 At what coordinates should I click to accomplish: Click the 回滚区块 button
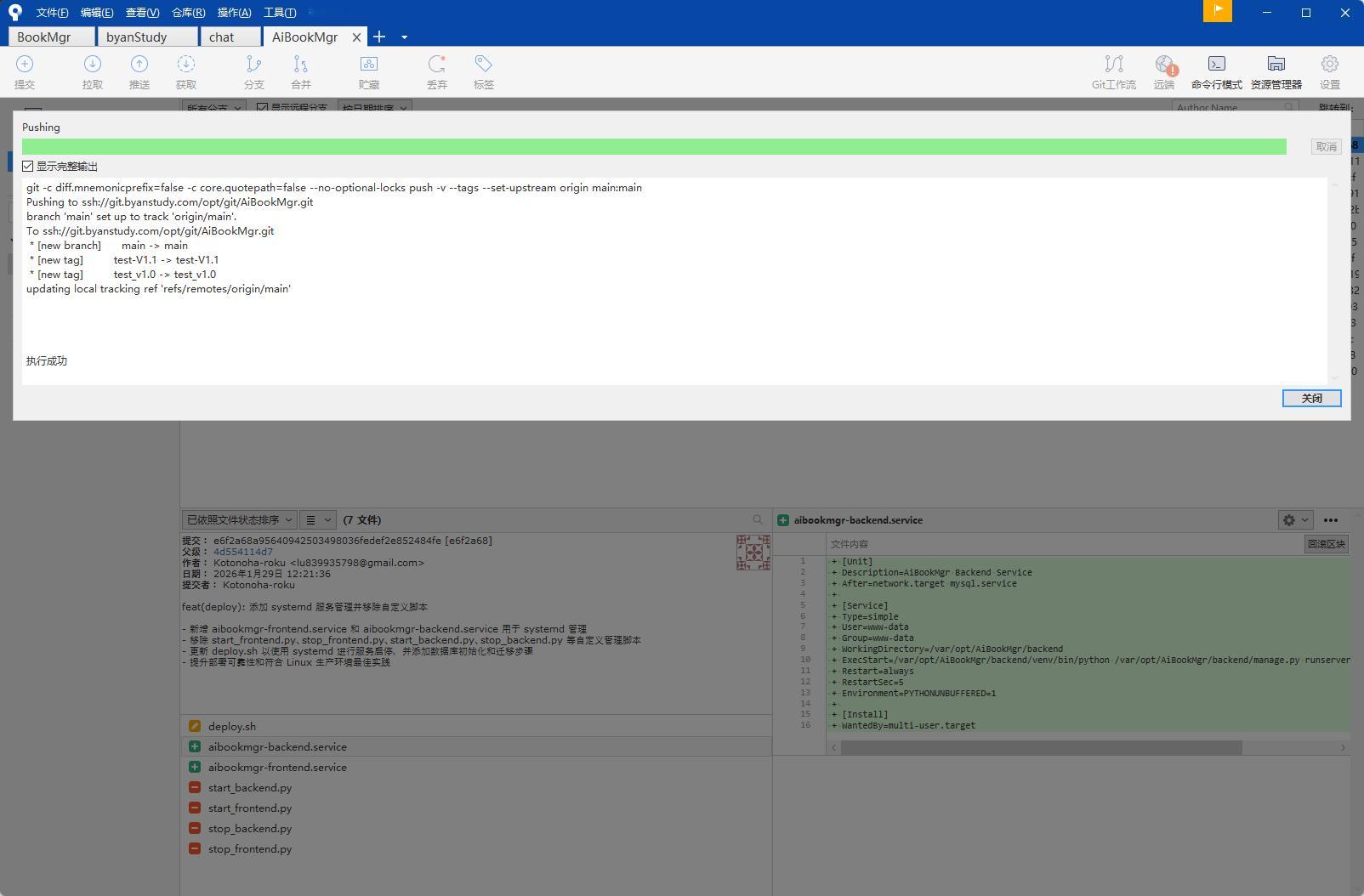[x=1326, y=544]
